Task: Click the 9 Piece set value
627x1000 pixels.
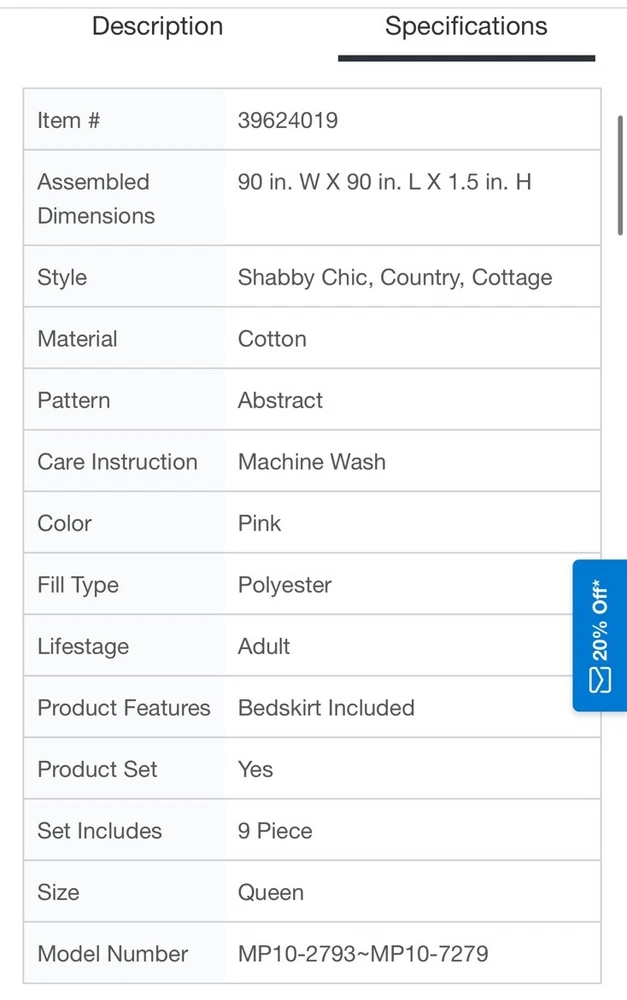Action: click(275, 831)
